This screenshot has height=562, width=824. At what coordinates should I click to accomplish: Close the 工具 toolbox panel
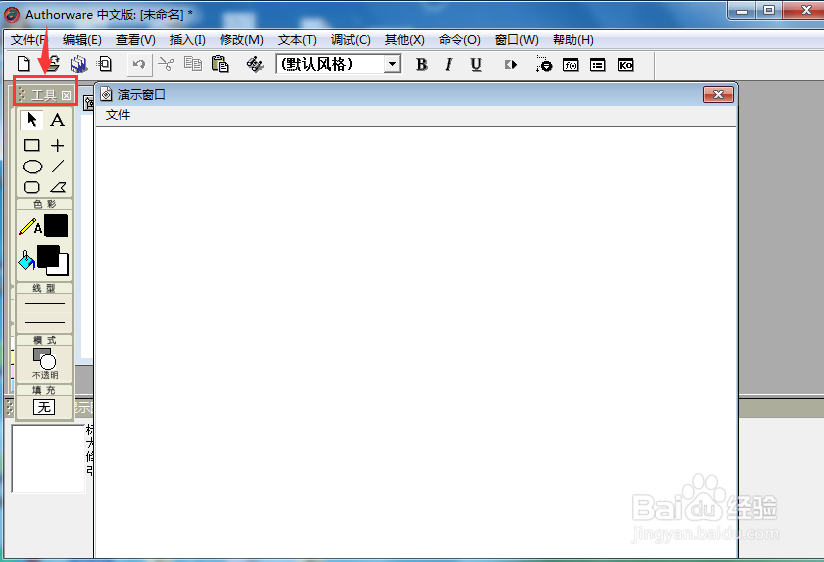tap(66, 95)
